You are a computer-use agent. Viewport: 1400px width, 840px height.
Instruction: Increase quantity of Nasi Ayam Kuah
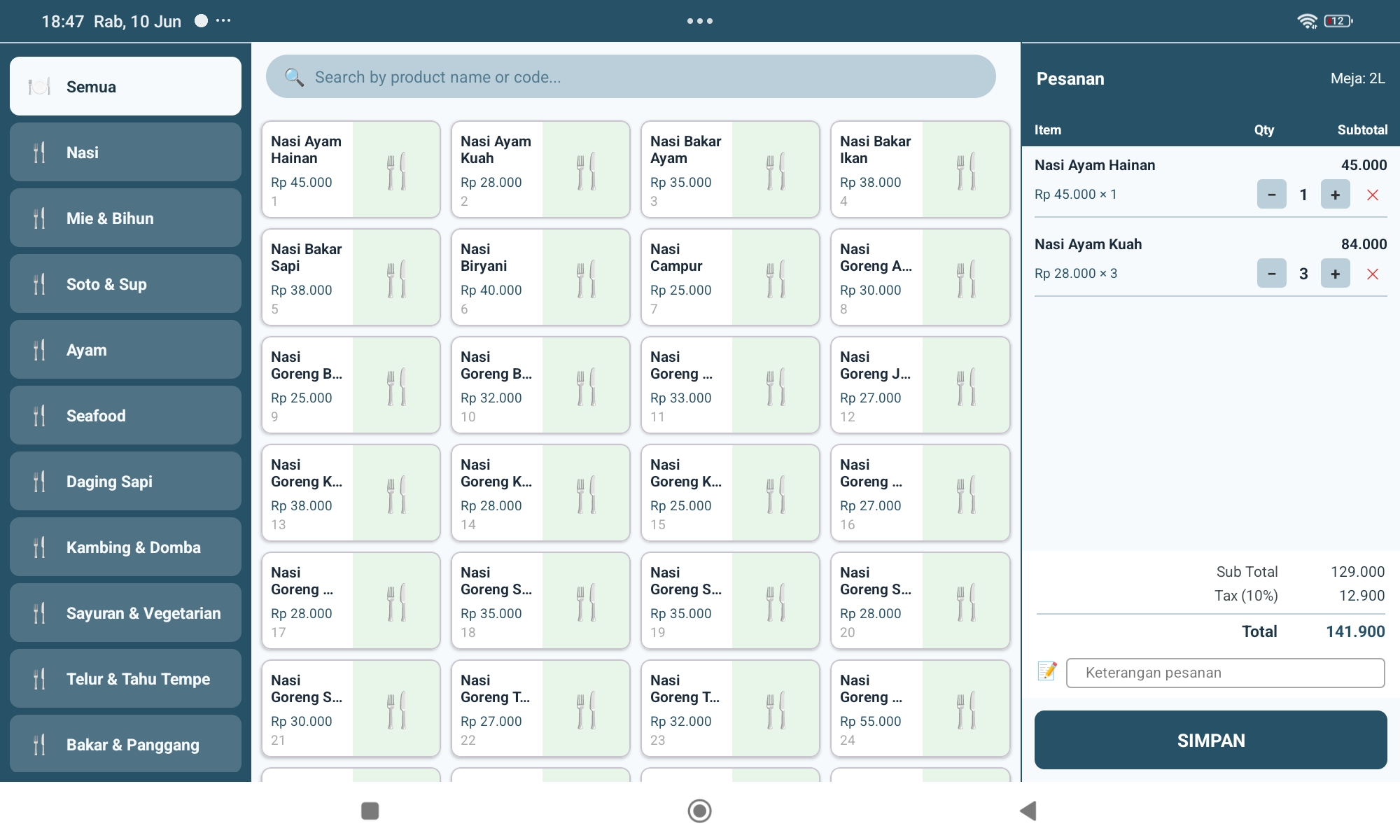click(x=1335, y=274)
